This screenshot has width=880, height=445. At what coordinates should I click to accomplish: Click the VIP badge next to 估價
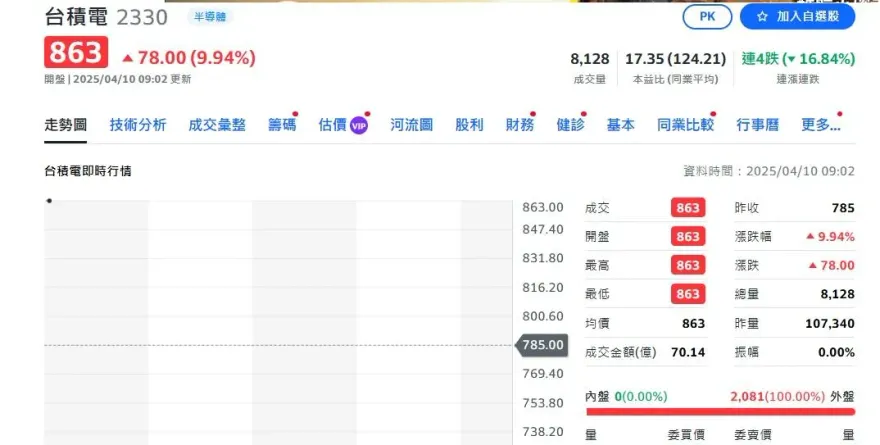coord(358,126)
